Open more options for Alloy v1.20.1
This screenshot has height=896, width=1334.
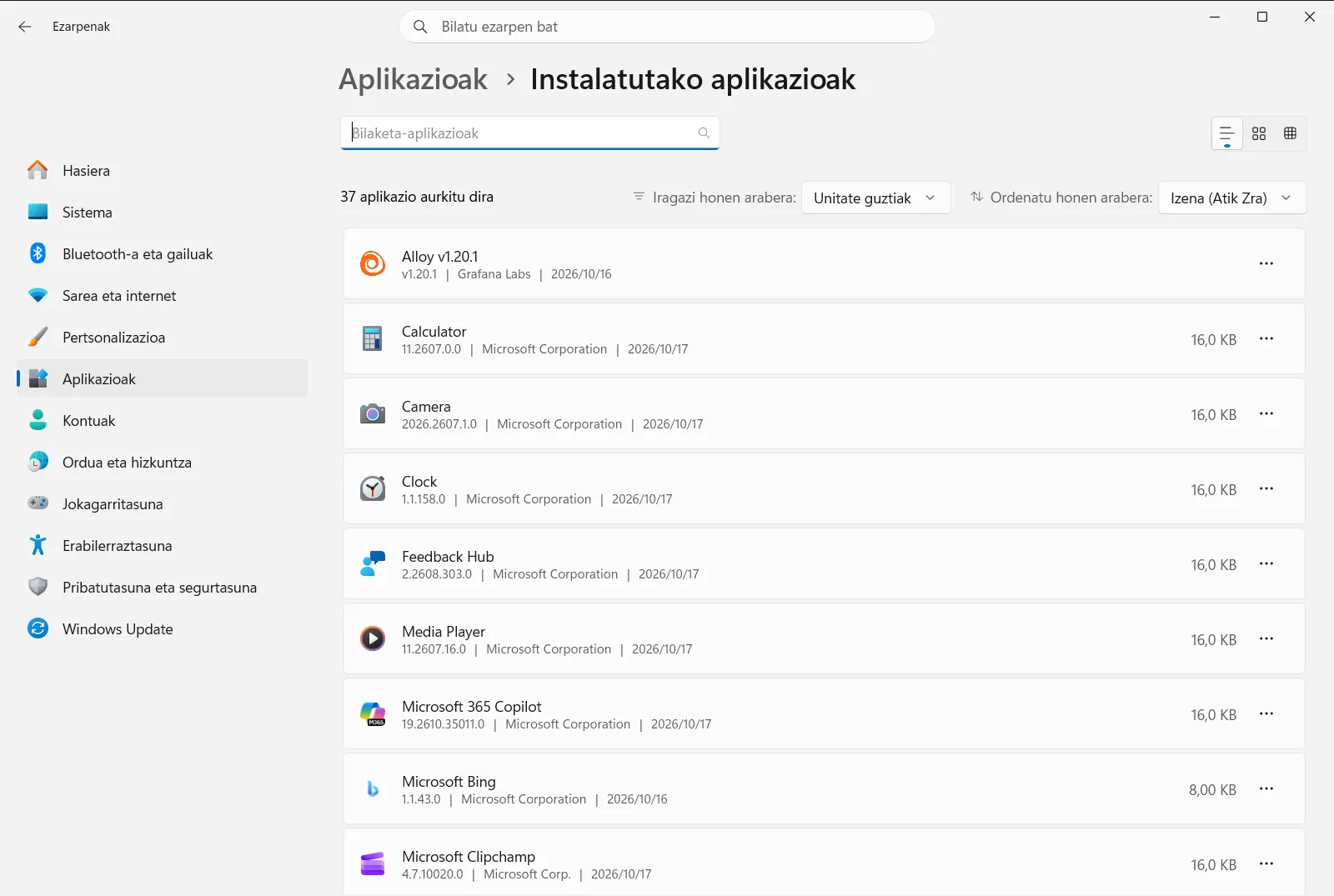pyautogui.click(x=1266, y=263)
